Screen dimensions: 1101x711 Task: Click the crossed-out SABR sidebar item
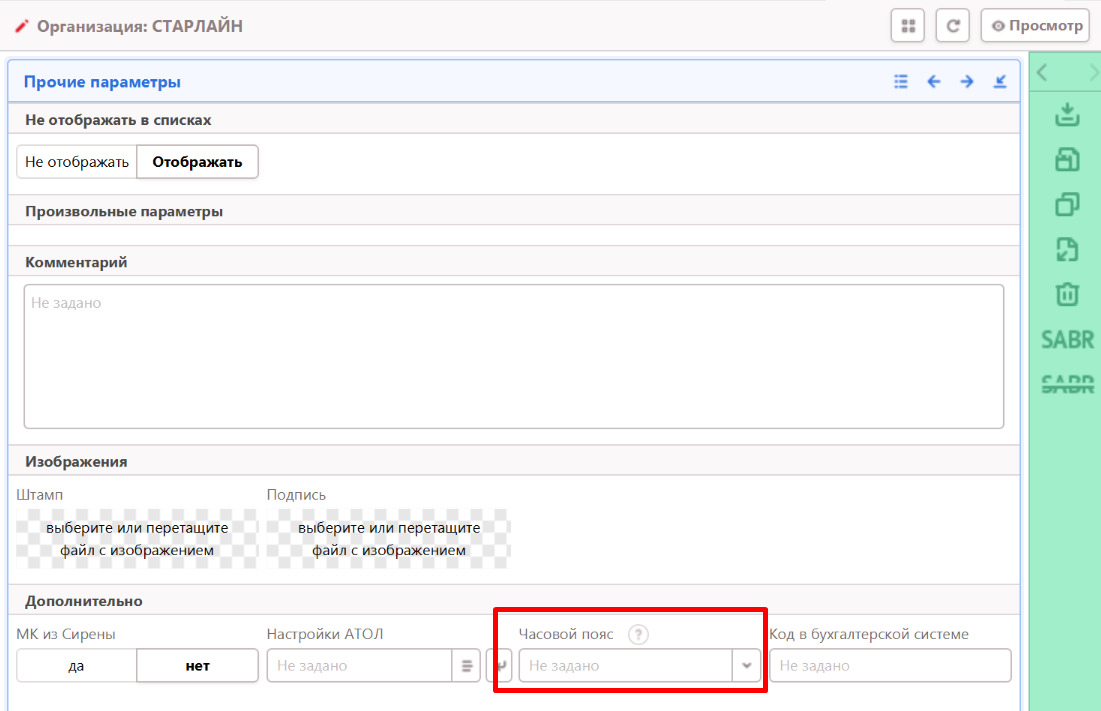[x=1067, y=384]
